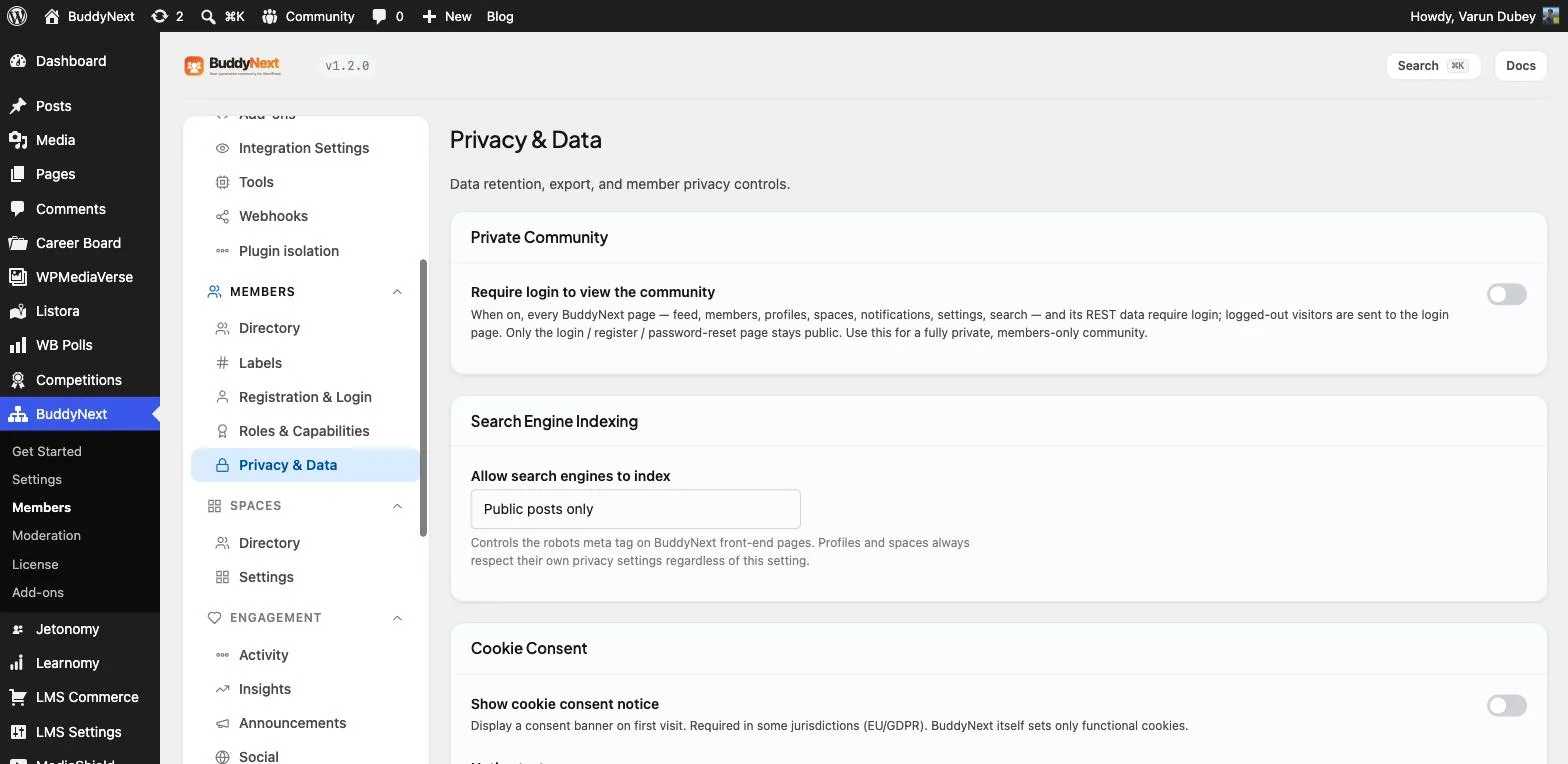Open Insights under Engagement
Image resolution: width=1568 pixels, height=764 pixels.
(305, 689)
